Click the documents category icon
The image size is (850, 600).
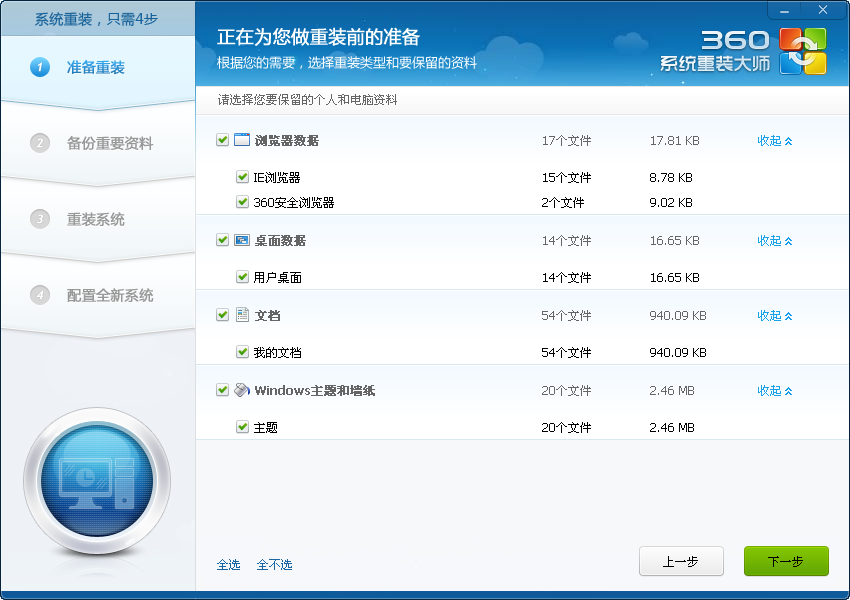242,315
